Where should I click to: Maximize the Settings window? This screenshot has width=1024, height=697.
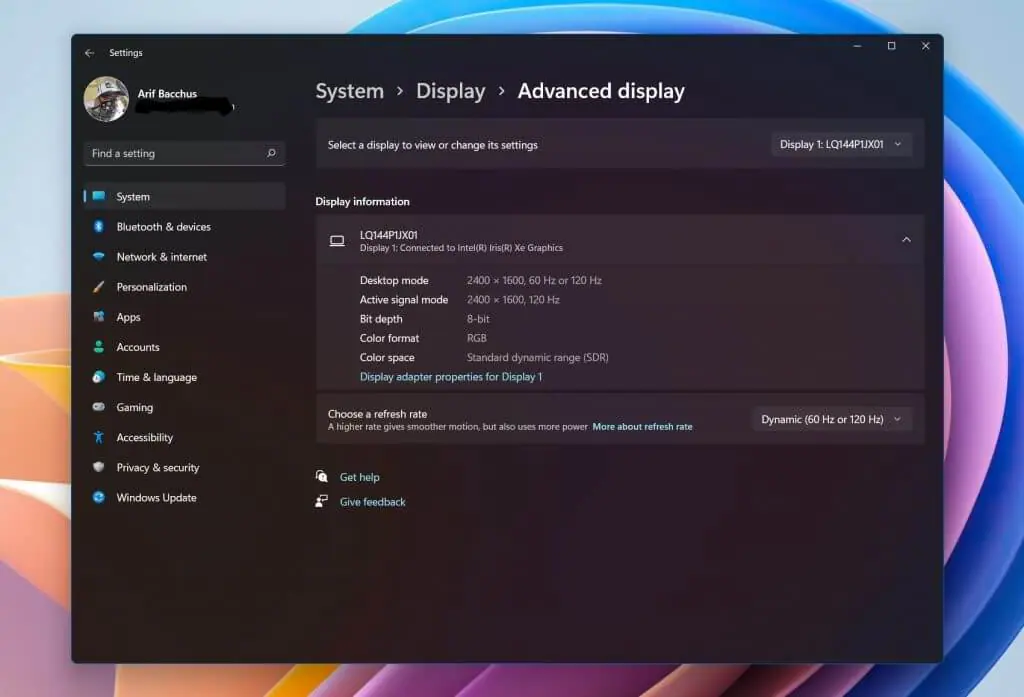(891, 46)
